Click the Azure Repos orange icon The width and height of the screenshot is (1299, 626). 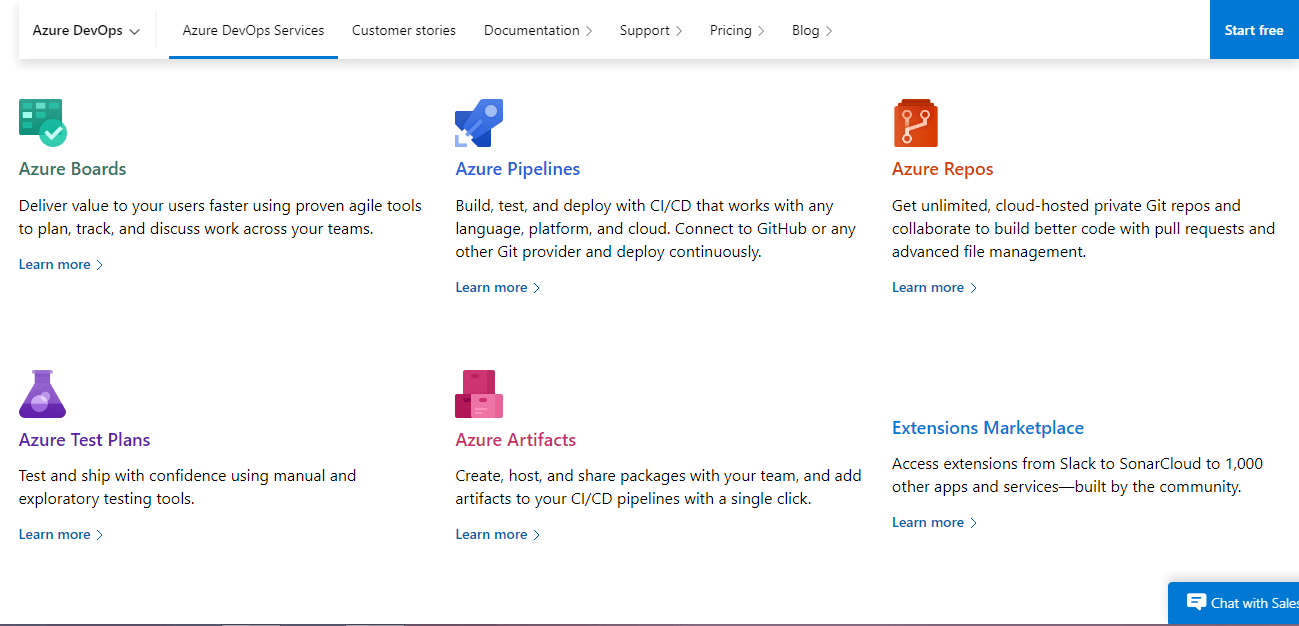[x=915, y=123]
